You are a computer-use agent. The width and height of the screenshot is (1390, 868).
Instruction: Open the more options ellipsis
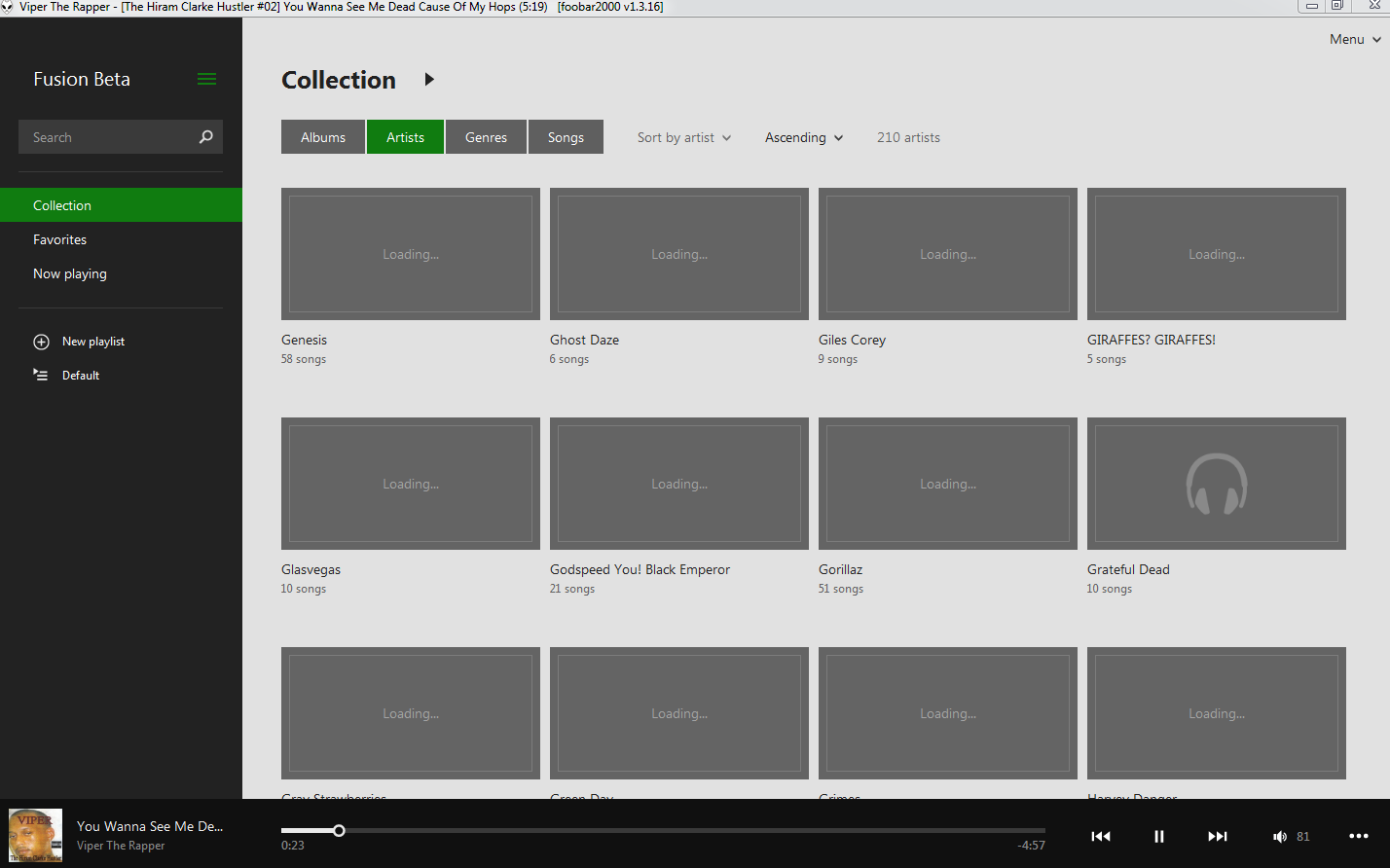(x=1359, y=836)
